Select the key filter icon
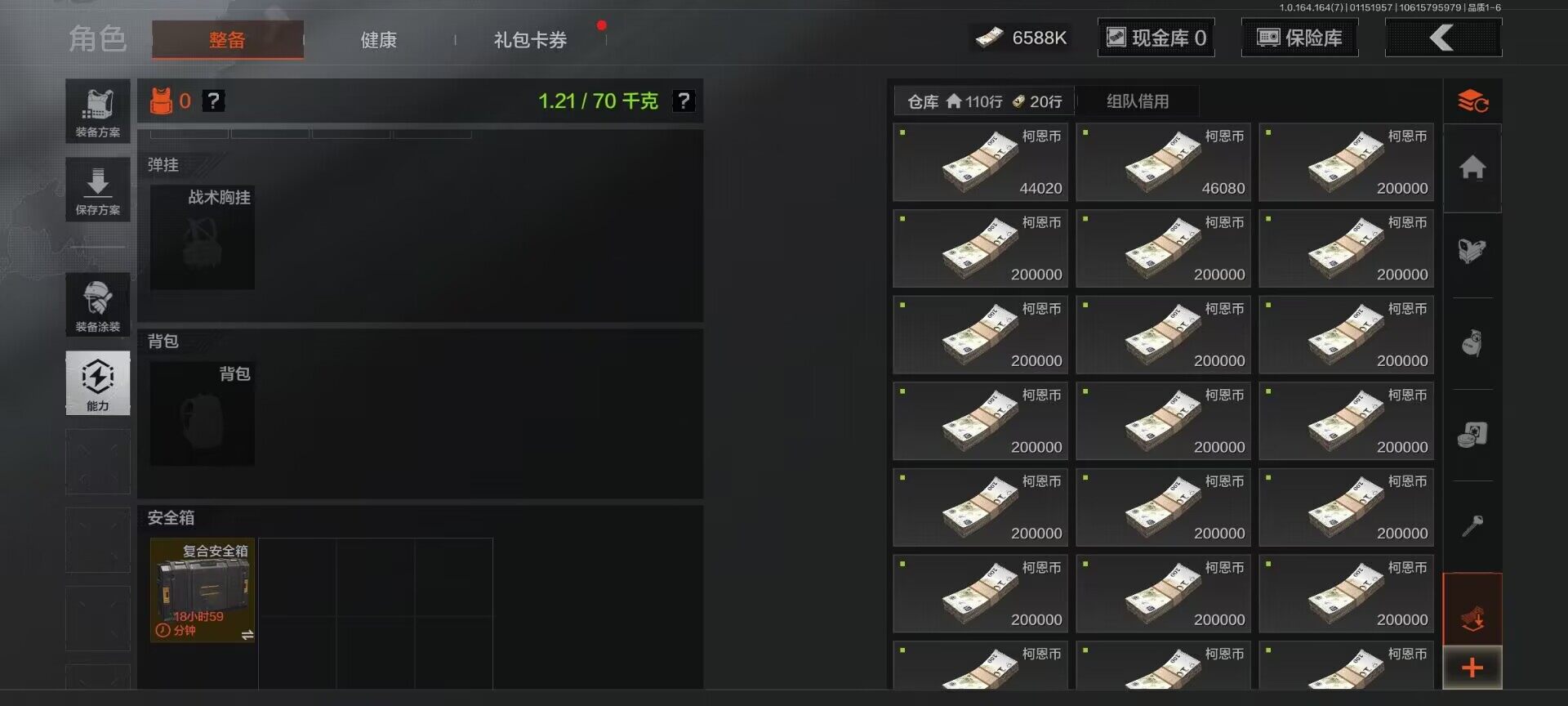This screenshot has width=1568, height=706. [1472, 525]
